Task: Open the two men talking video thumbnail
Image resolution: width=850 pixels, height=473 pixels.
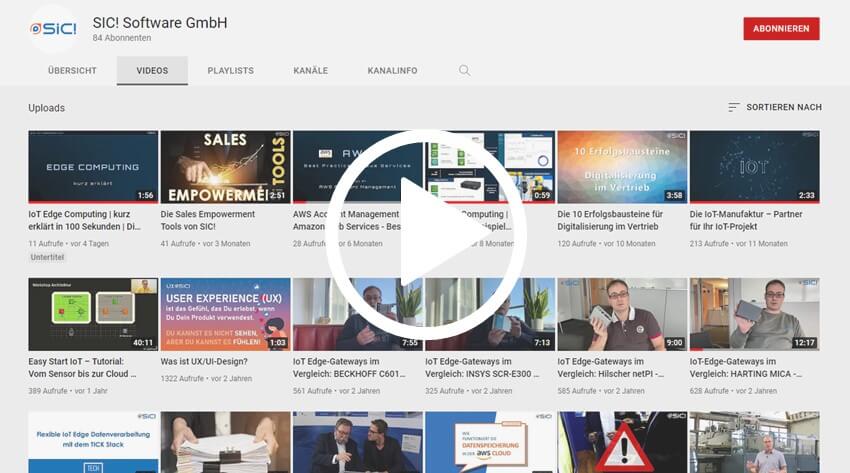Action: [x=358, y=442]
